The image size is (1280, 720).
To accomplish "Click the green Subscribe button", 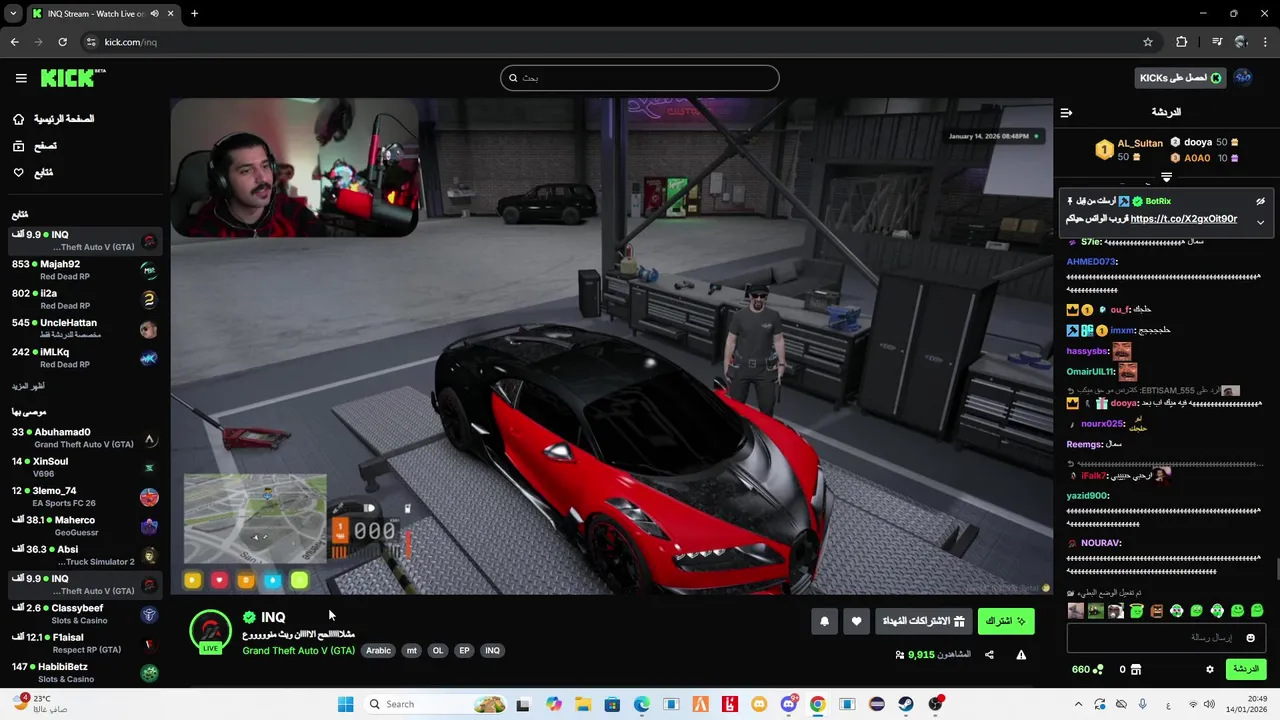I will pos(1006,621).
